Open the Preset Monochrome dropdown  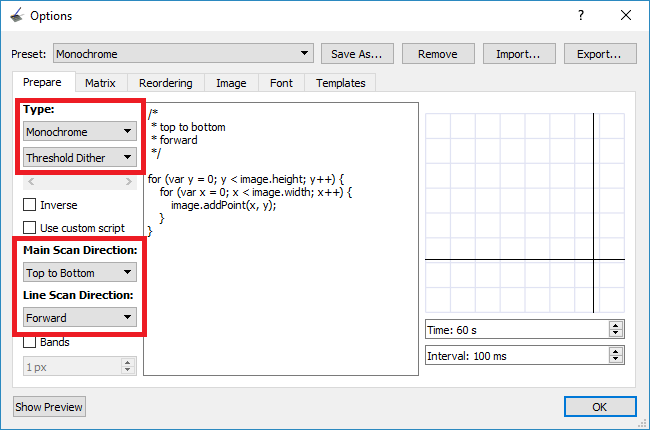183,54
